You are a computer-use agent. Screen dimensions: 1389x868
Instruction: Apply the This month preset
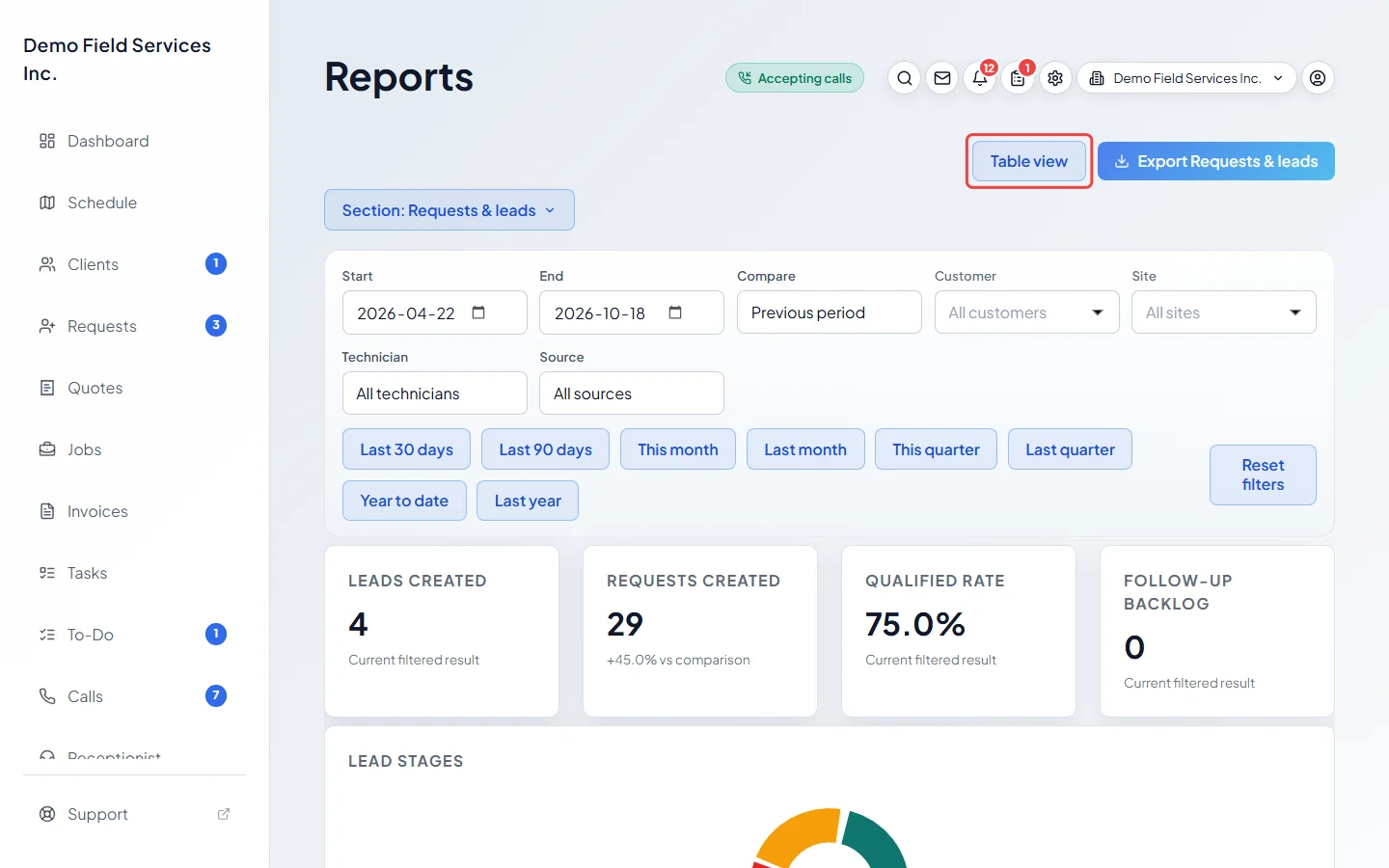[678, 449]
